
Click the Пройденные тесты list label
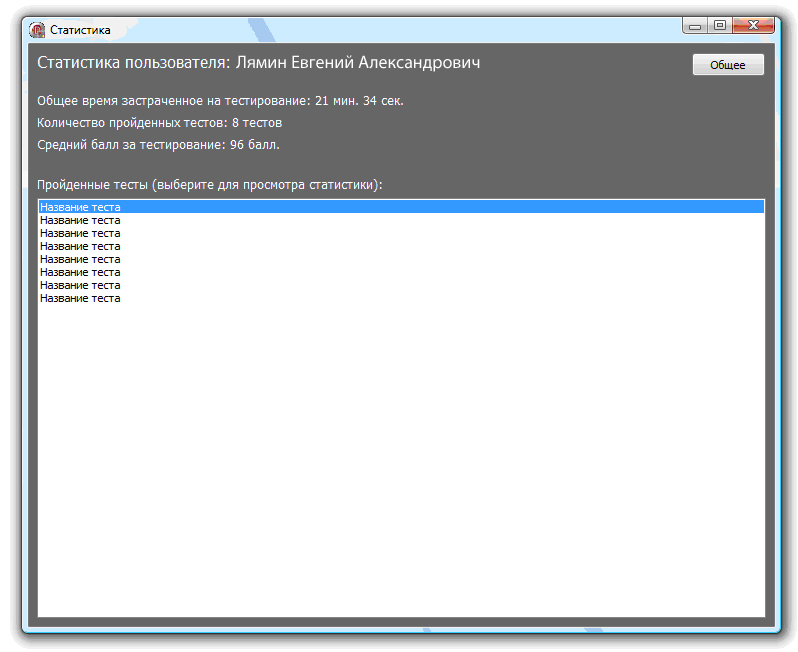pos(210,184)
